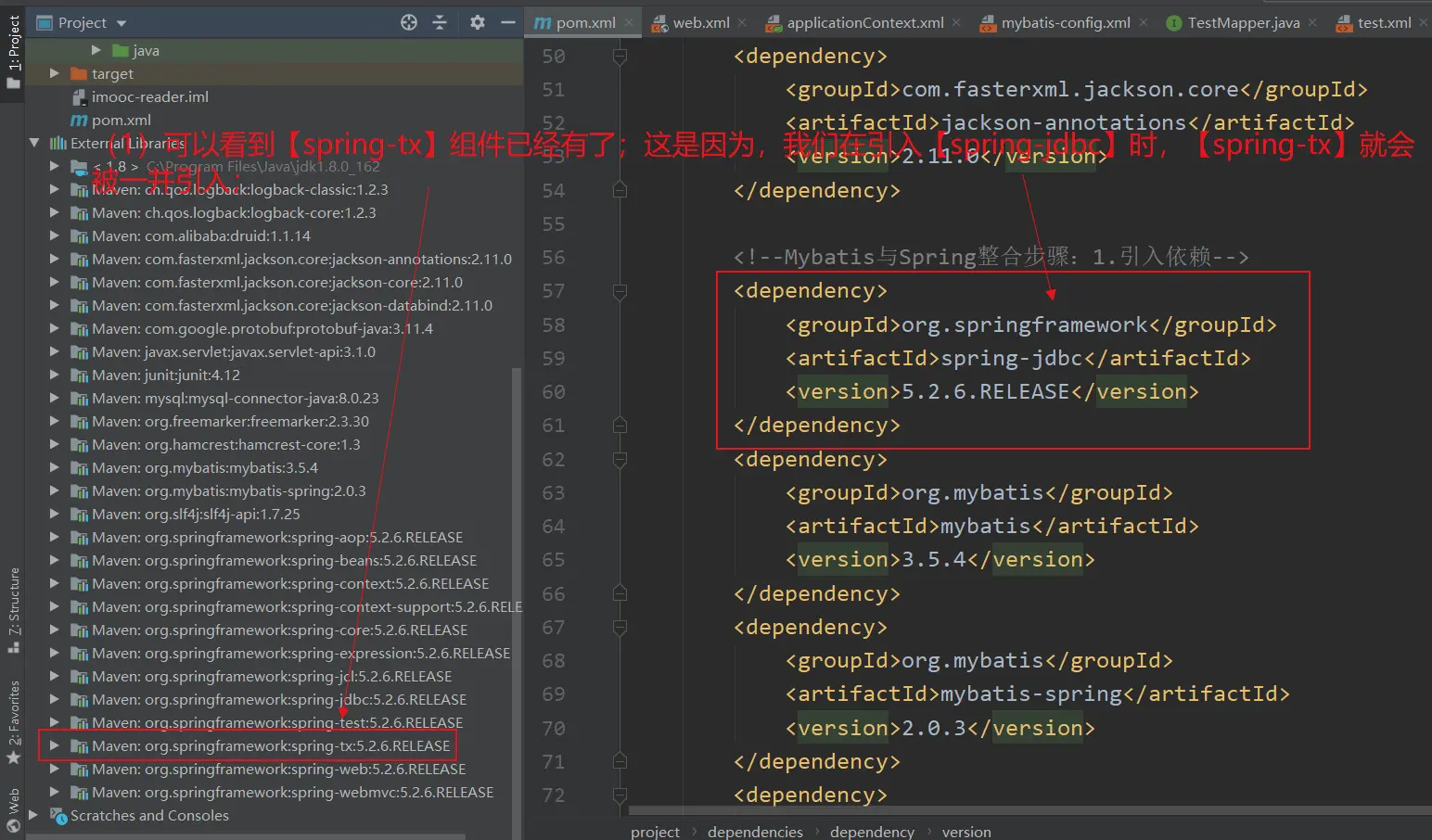Hide the Project panel with minimize icon

(507, 22)
